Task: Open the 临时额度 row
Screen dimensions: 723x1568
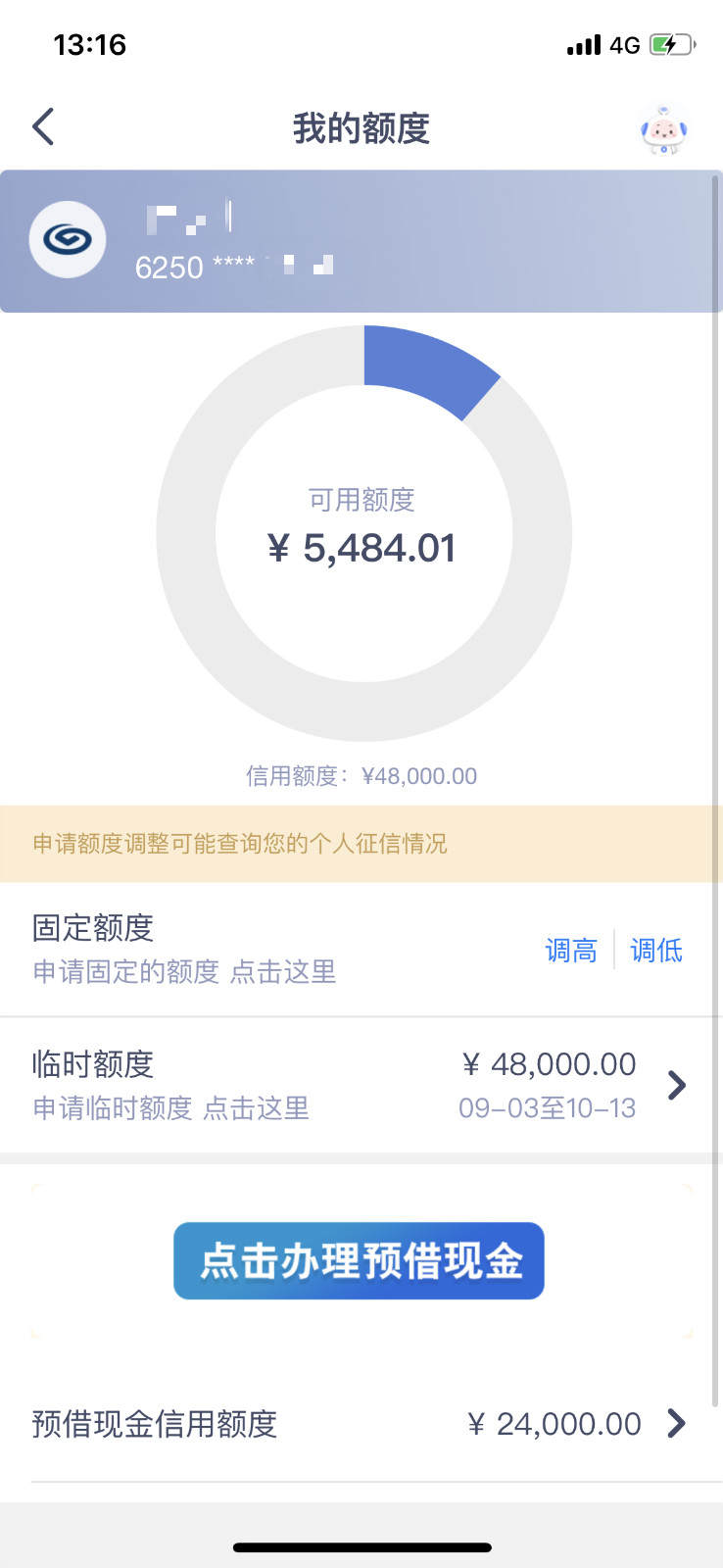Action: (x=361, y=1085)
